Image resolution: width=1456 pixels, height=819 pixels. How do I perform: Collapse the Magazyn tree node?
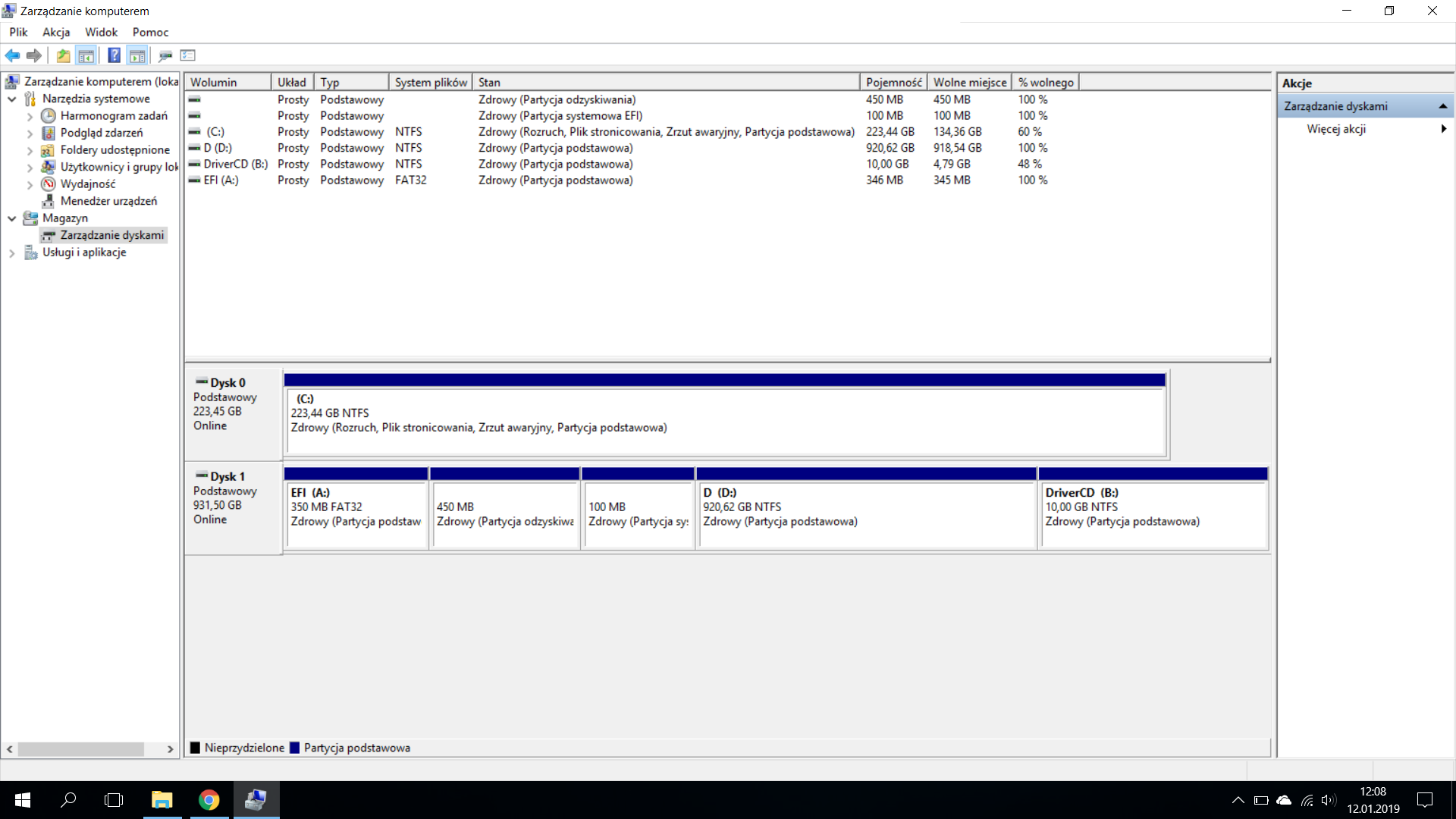tap(12, 218)
